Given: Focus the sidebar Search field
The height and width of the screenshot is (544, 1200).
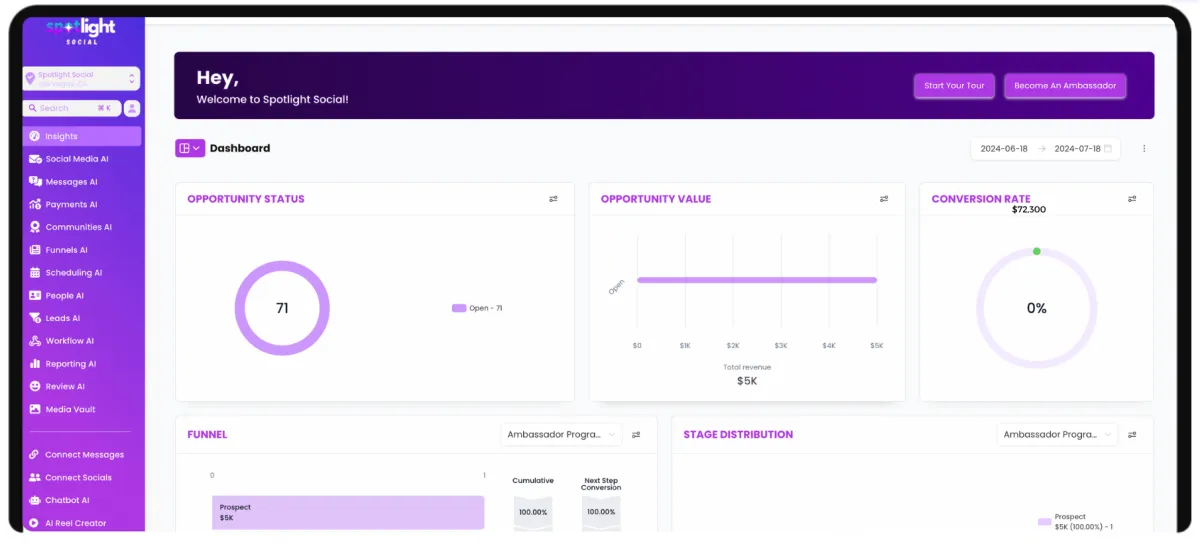Looking at the screenshot, I should coord(71,108).
